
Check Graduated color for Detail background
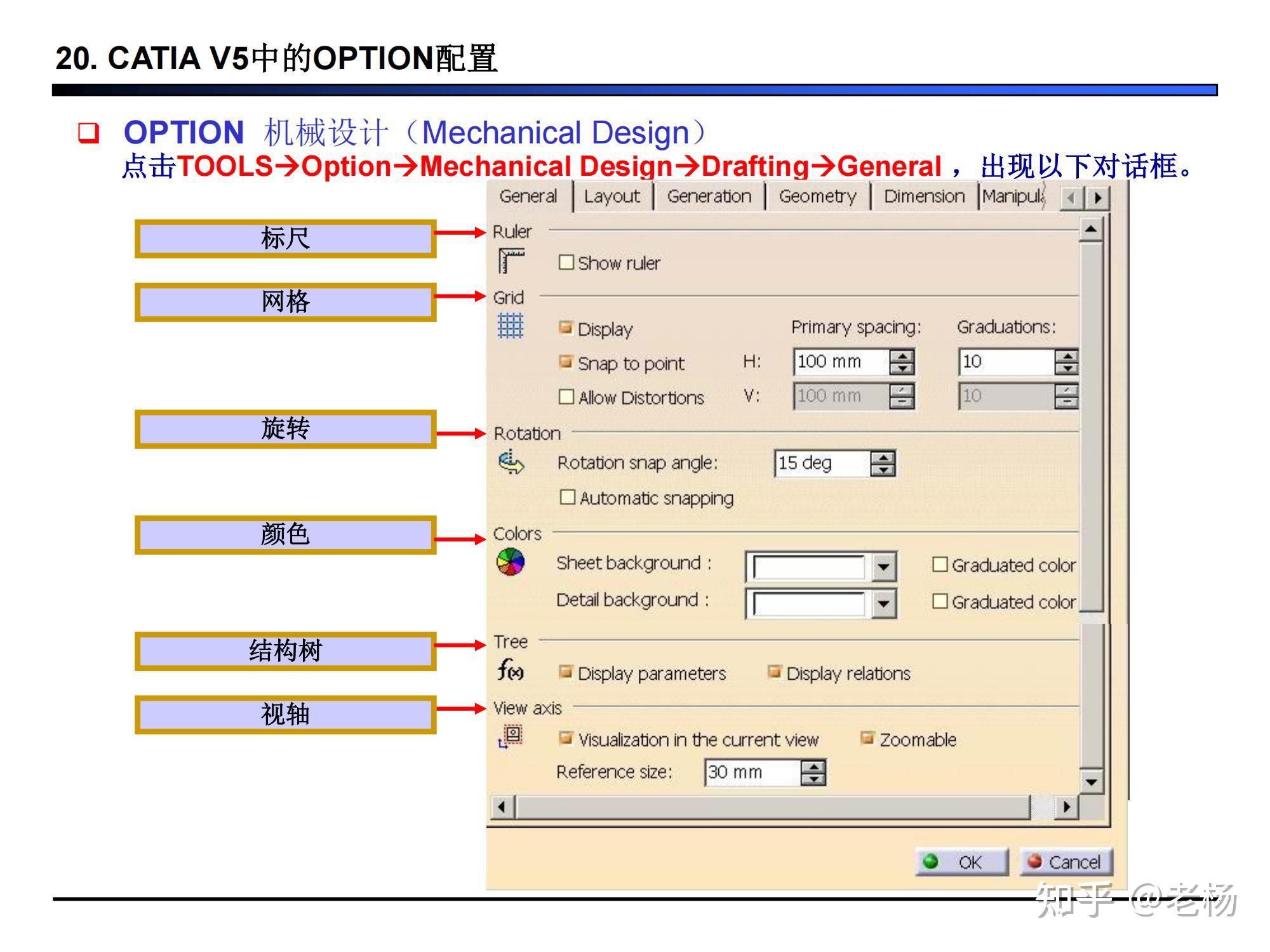[x=940, y=601]
